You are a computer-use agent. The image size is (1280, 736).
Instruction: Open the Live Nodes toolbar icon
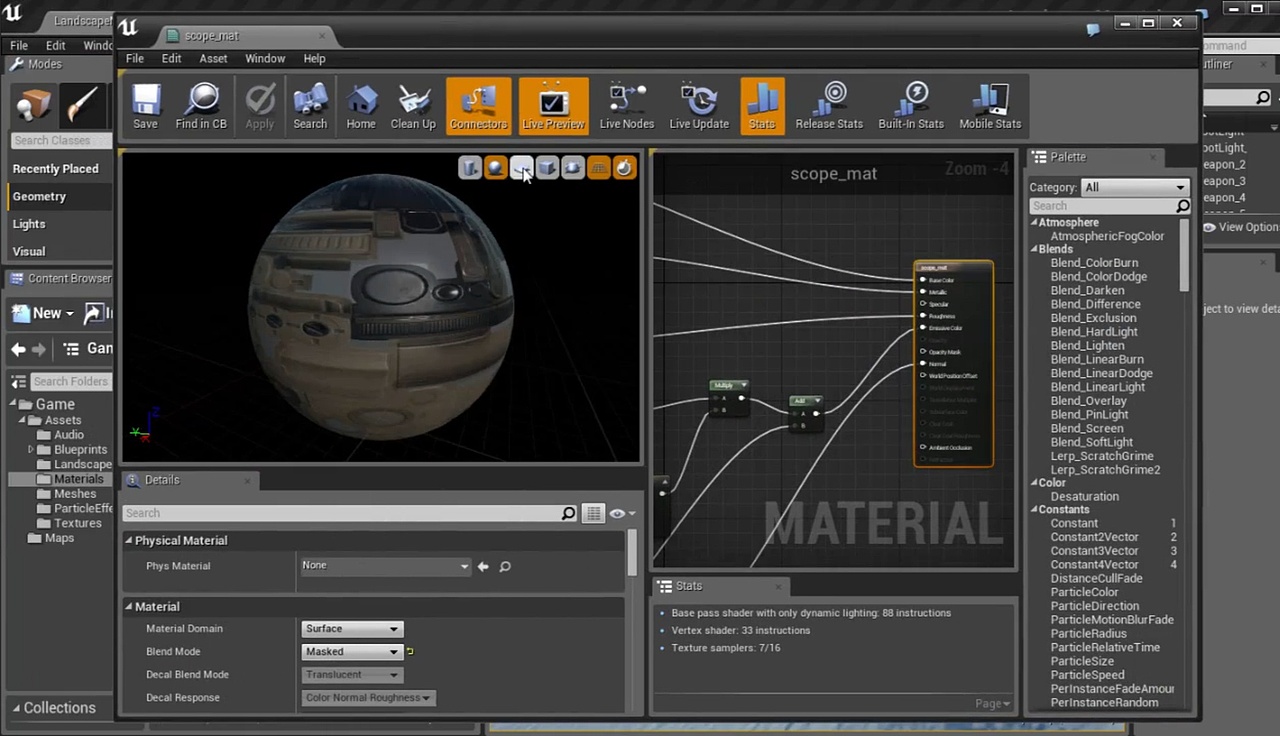tap(627, 105)
